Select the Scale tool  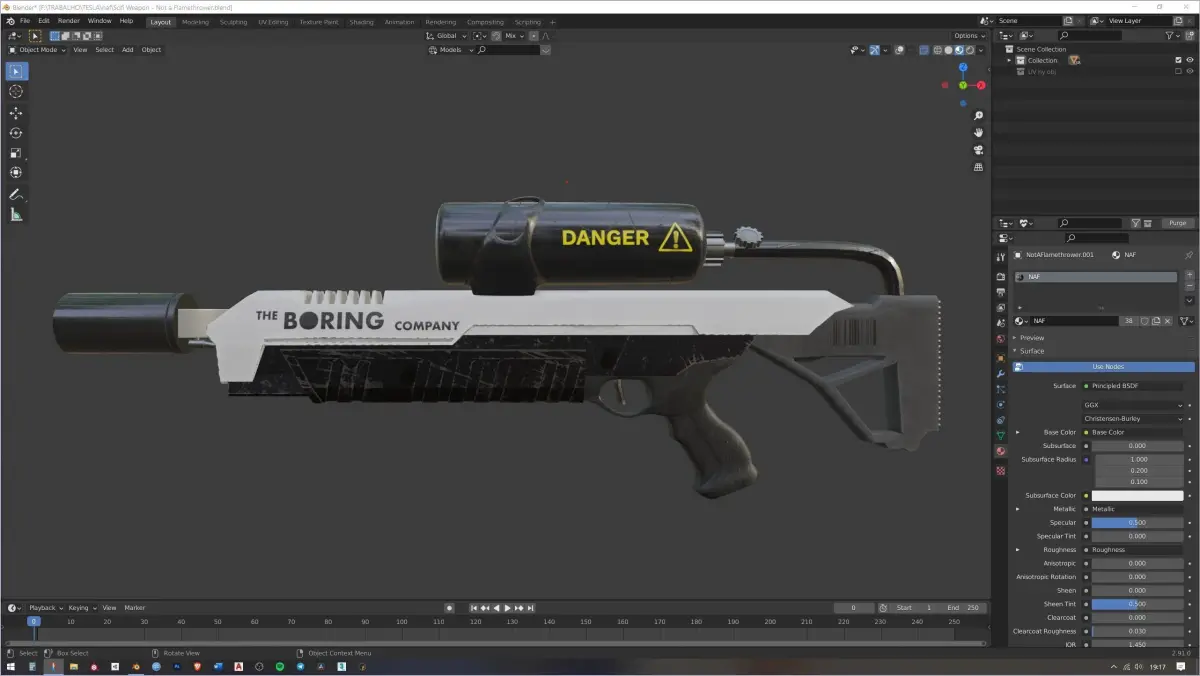[x=16, y=153]
